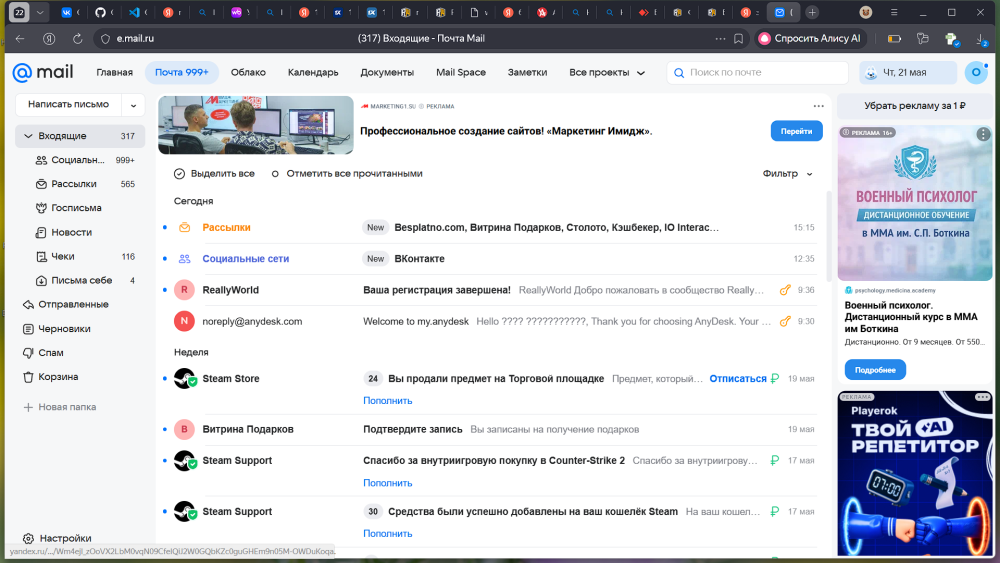
Task: Open Заметки tab
Action: tap(527, 73)
